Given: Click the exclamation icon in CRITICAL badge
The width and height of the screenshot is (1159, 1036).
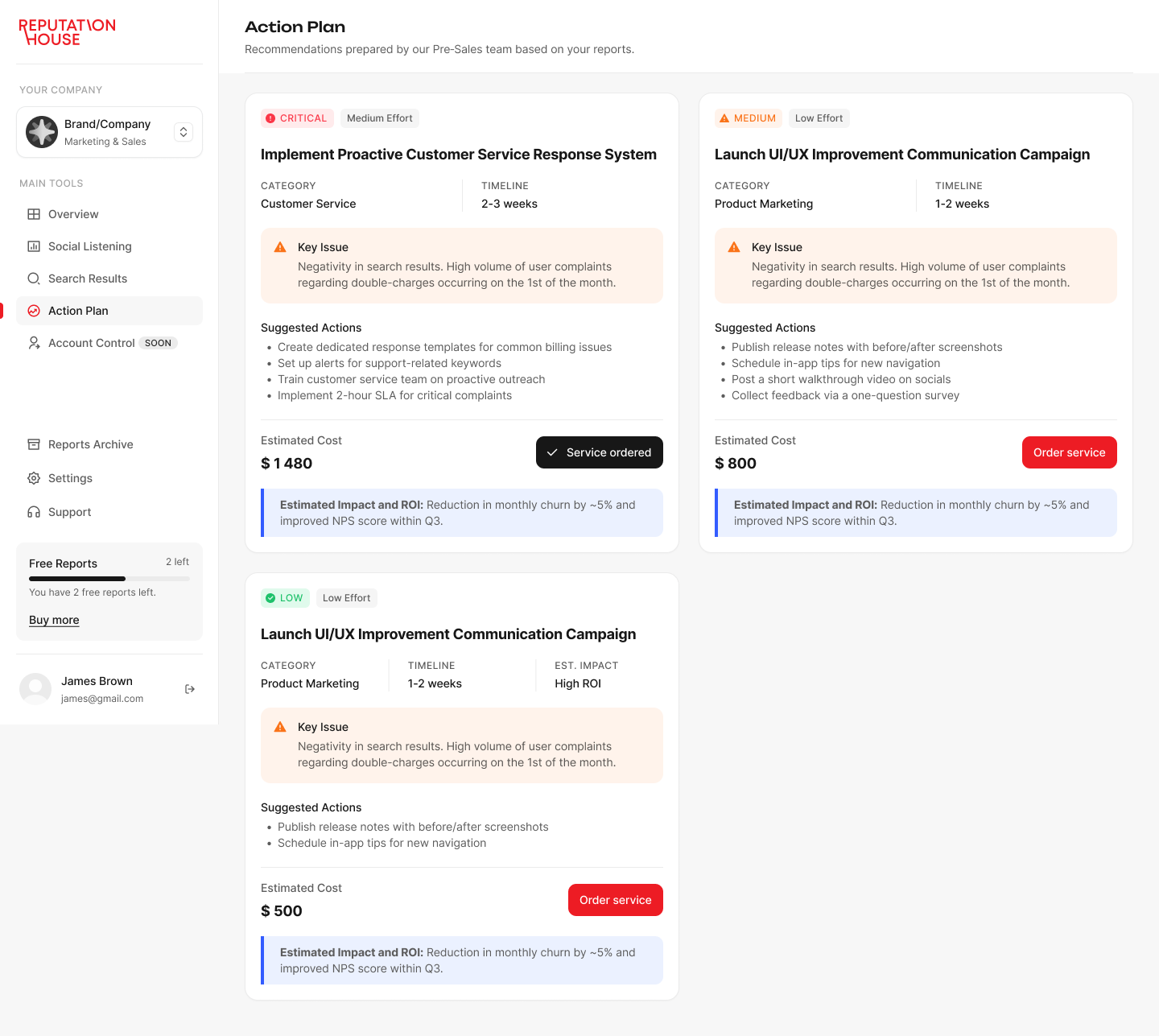Looking at the screenshot, I should (x=270, y=118).
